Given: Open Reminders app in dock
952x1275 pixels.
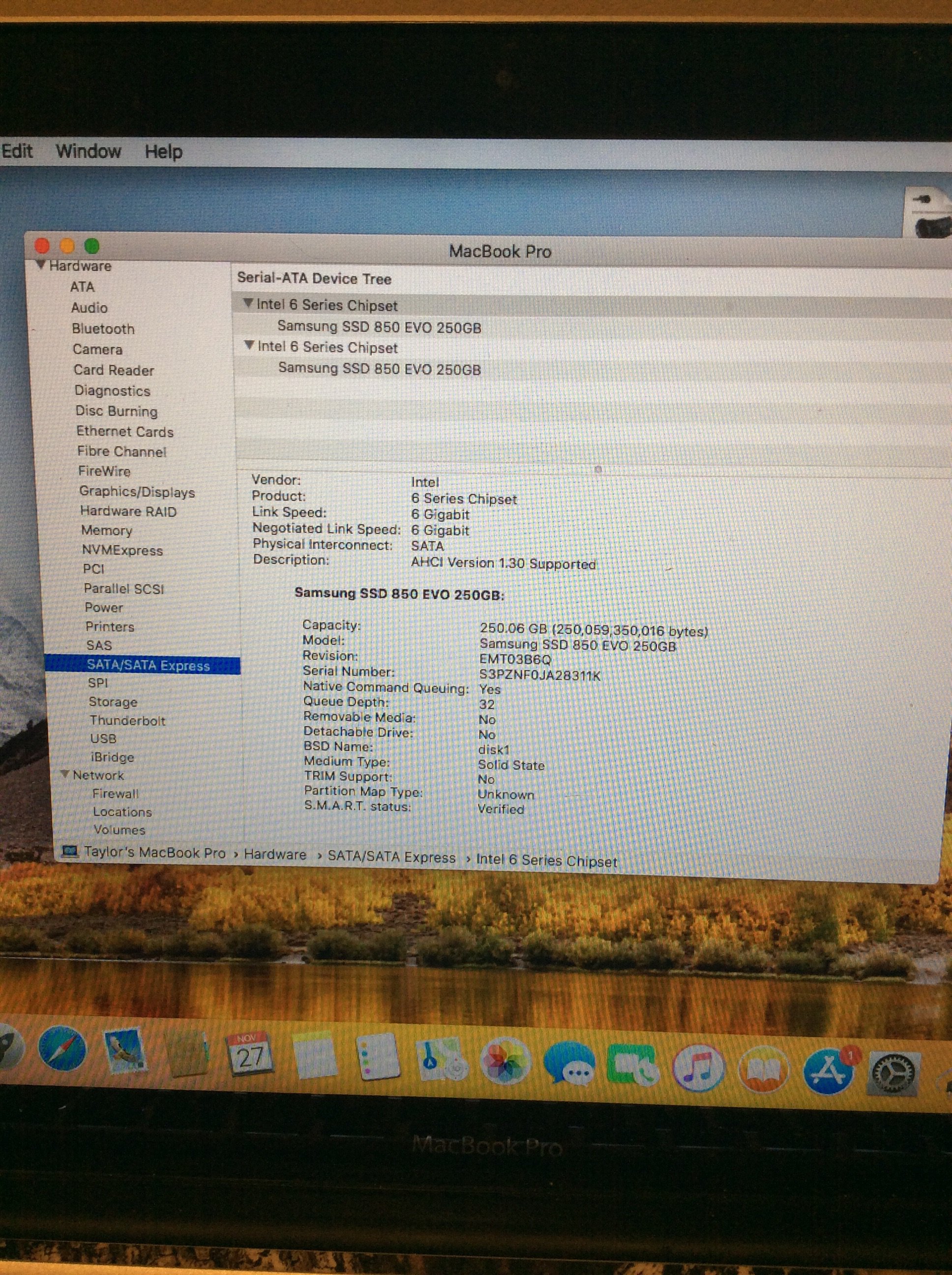Looking at the screenshot, I should coord(378,1057).
